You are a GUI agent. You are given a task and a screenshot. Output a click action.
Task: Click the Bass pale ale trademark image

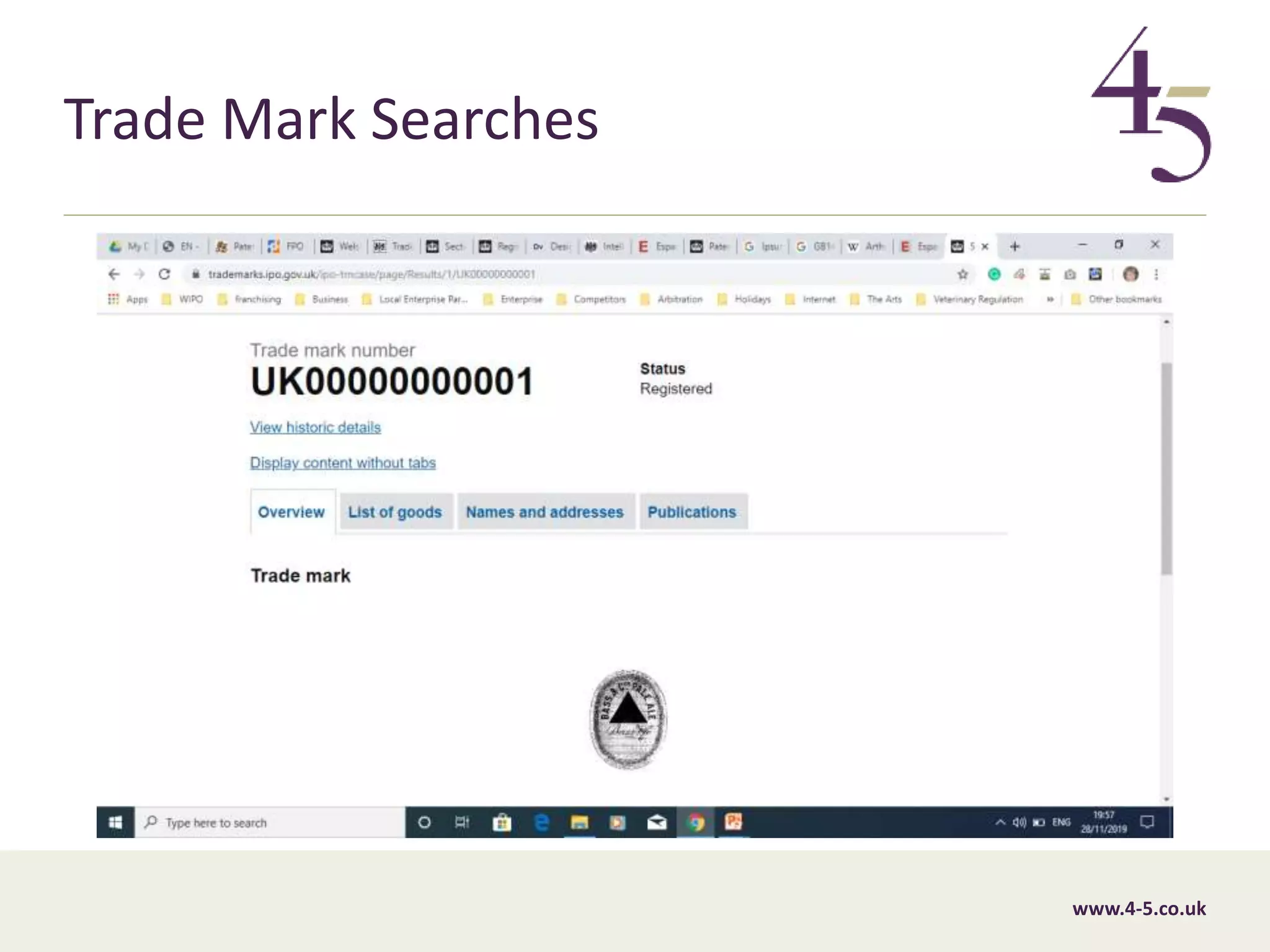tap(628, 719)
